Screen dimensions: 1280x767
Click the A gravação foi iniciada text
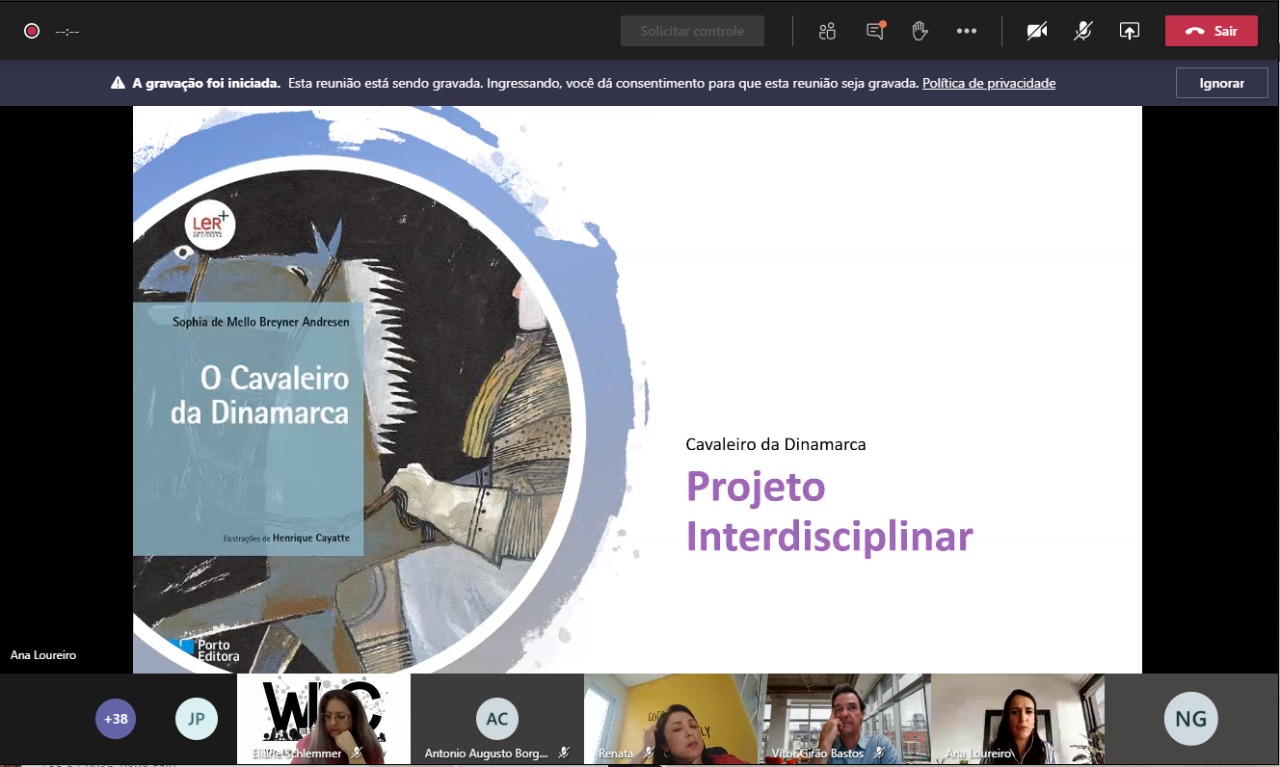click(206, 83)
